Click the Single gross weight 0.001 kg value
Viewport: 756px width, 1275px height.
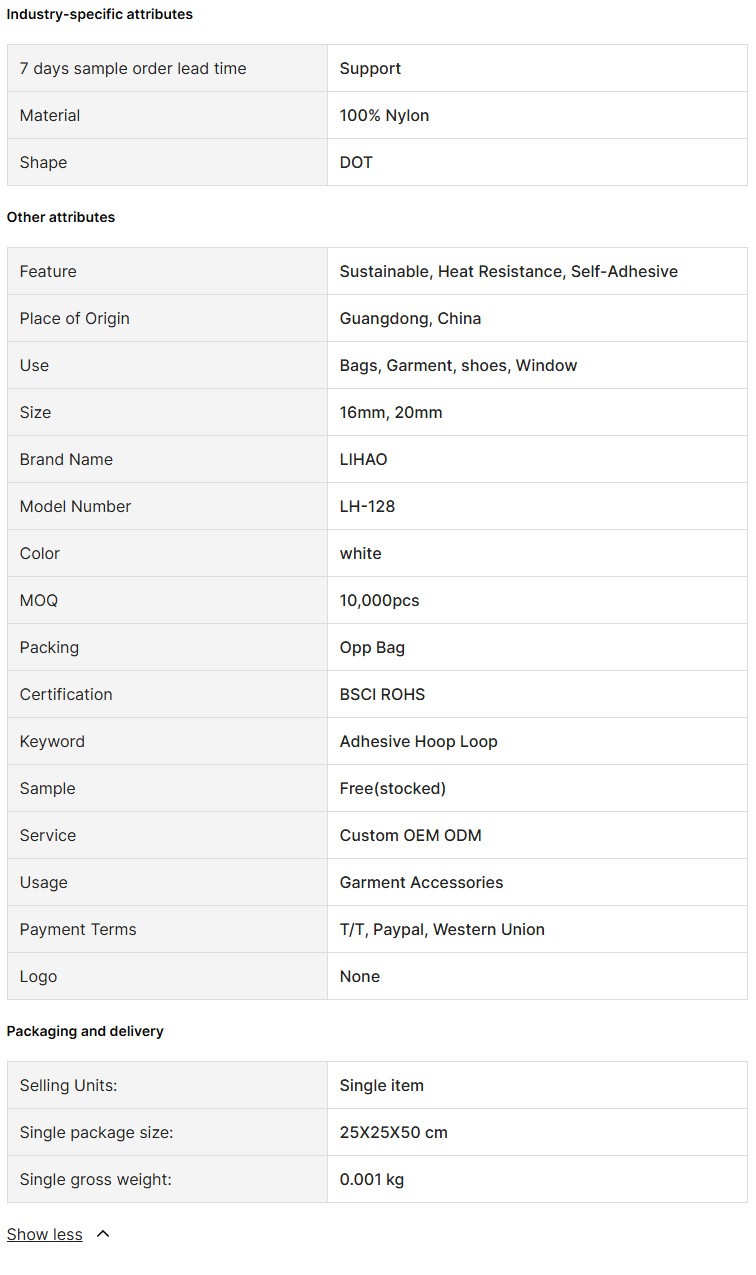pos(372,1179)
